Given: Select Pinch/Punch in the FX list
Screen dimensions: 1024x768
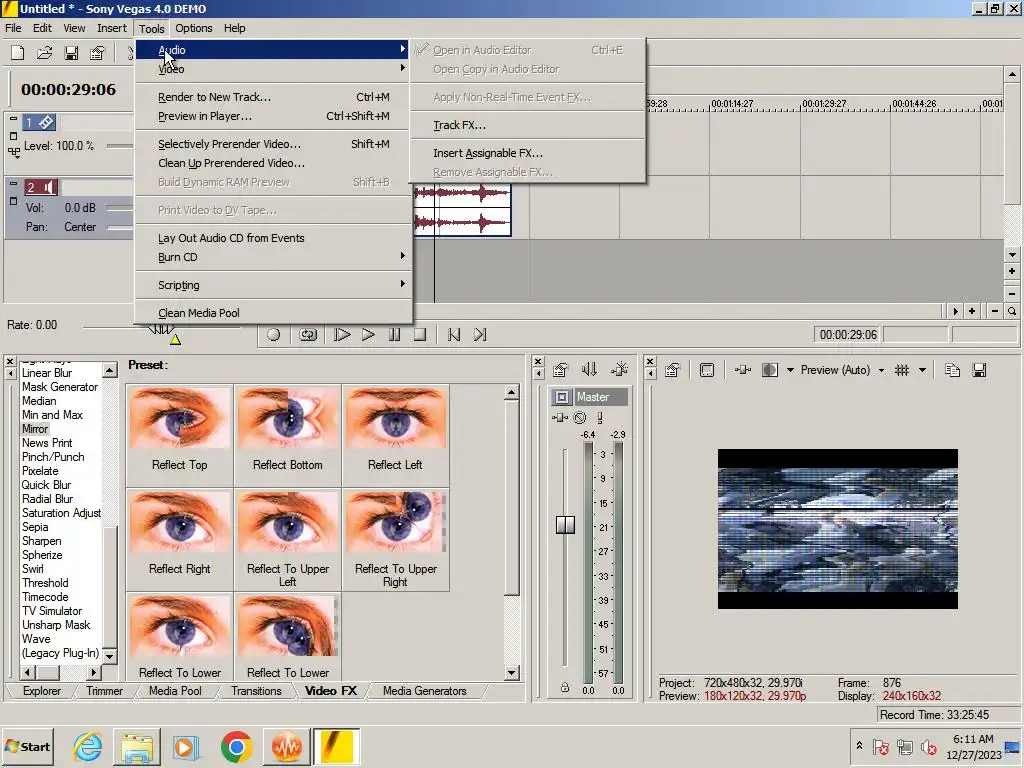Looking at the screenshot, I should pos(53,456).
